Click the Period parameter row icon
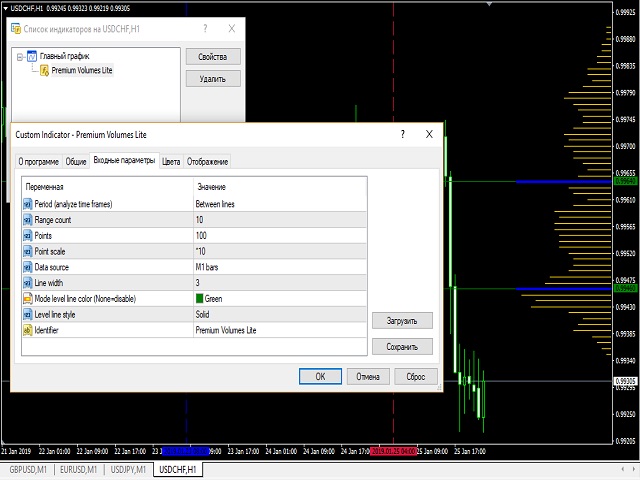Screen dimensions: 640x480 (27, 204)
